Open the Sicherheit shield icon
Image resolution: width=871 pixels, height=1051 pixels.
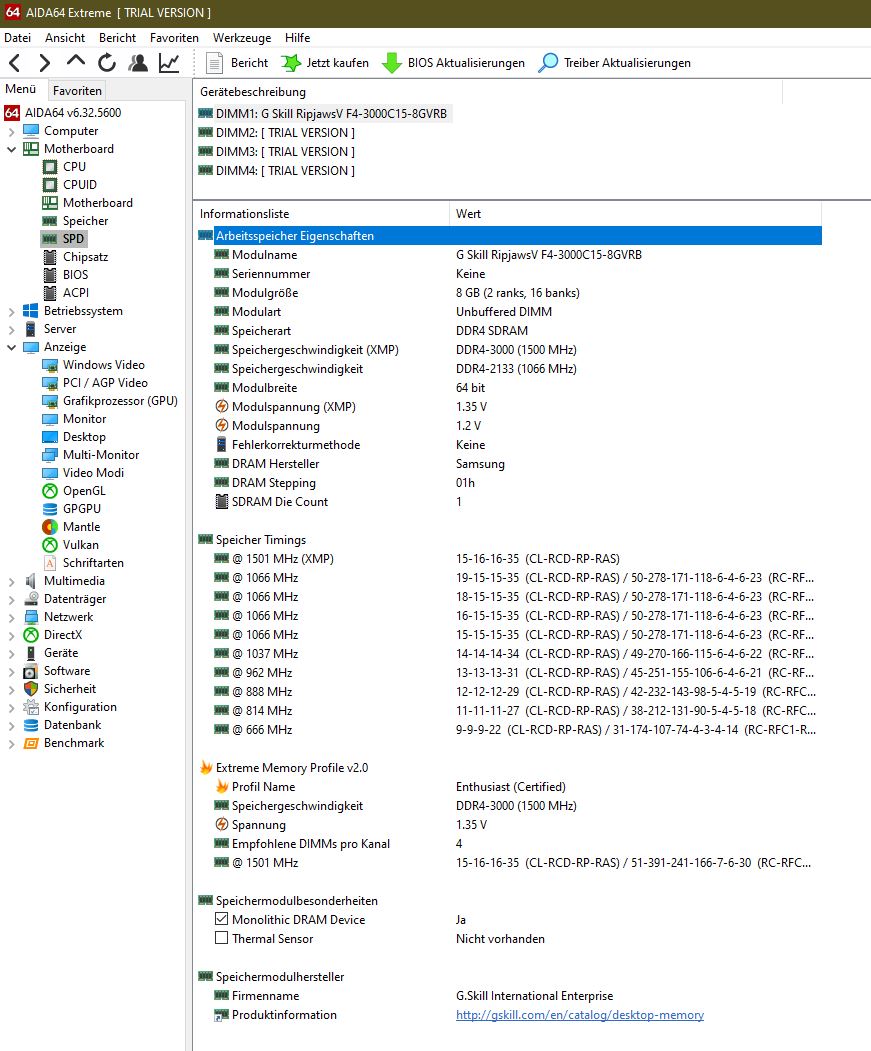pyautogui.click(x=31, y=689)
